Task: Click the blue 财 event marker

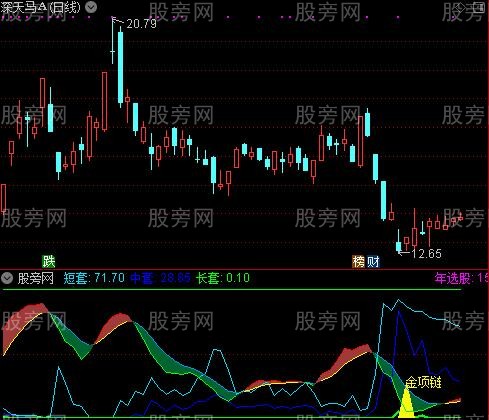Action: coord(373,262)
